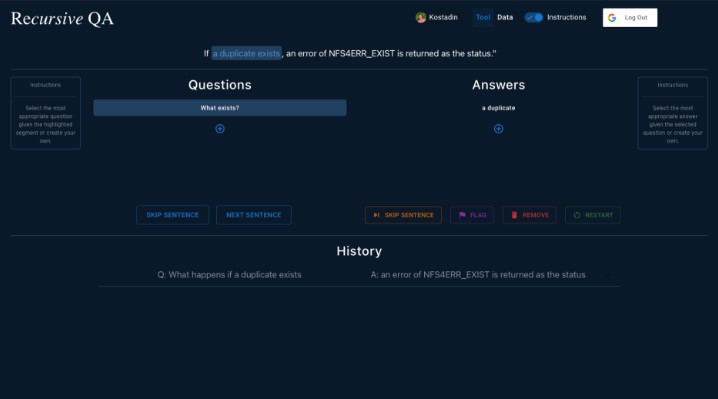Click the Kostadin username
This screenshot has height=399, width=718.
point(443,17)
